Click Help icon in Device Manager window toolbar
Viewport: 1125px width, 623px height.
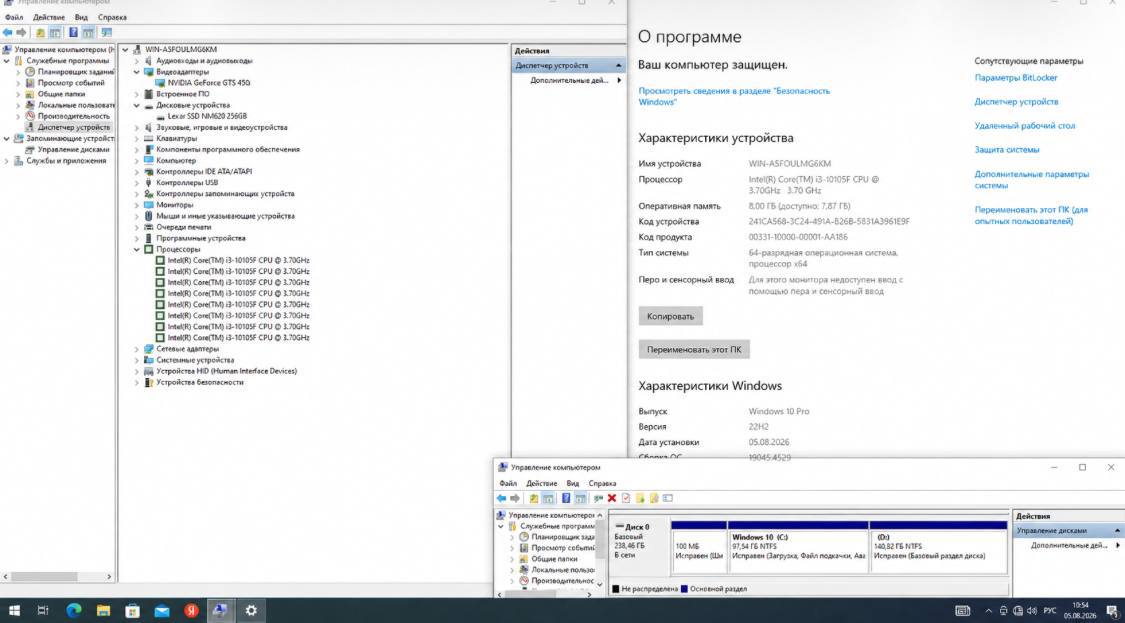pyautogui.click(x=73, y=32)
